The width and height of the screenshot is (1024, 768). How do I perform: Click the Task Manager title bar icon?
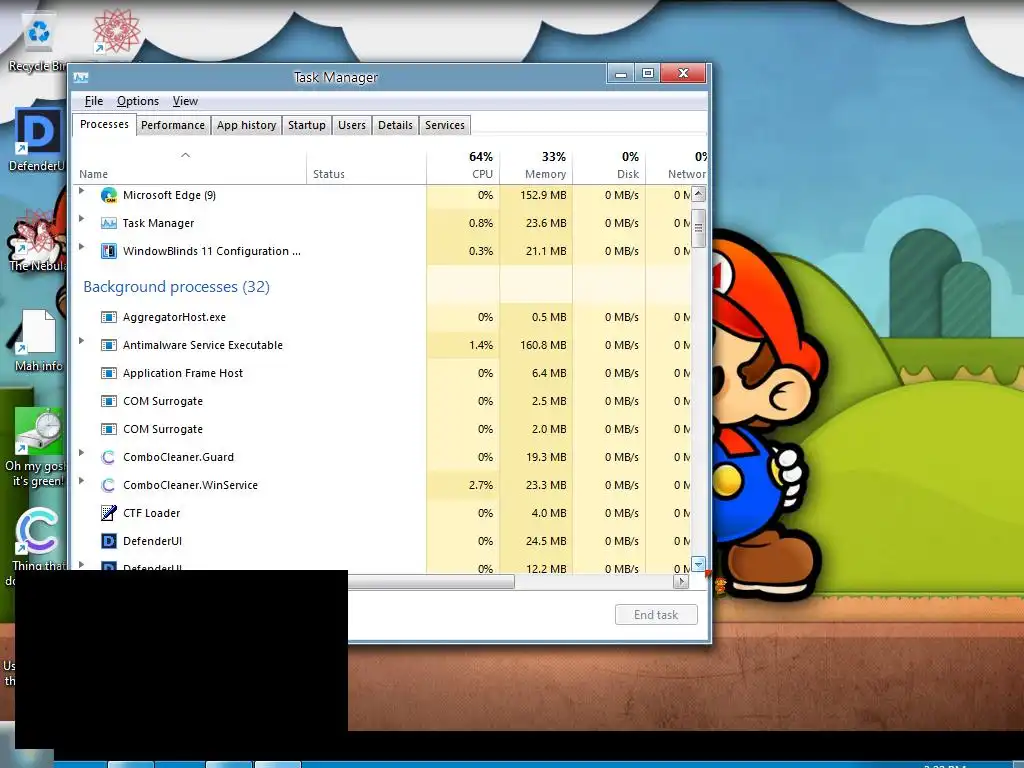(81, 78)
